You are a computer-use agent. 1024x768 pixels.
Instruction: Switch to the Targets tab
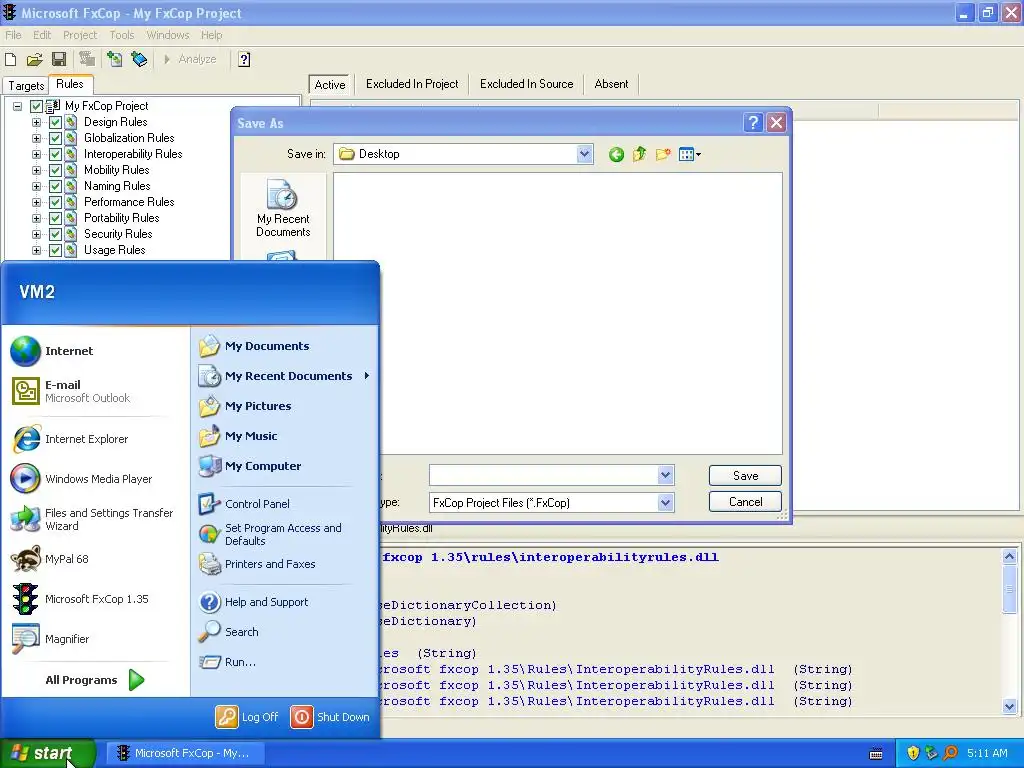(26, 86)
